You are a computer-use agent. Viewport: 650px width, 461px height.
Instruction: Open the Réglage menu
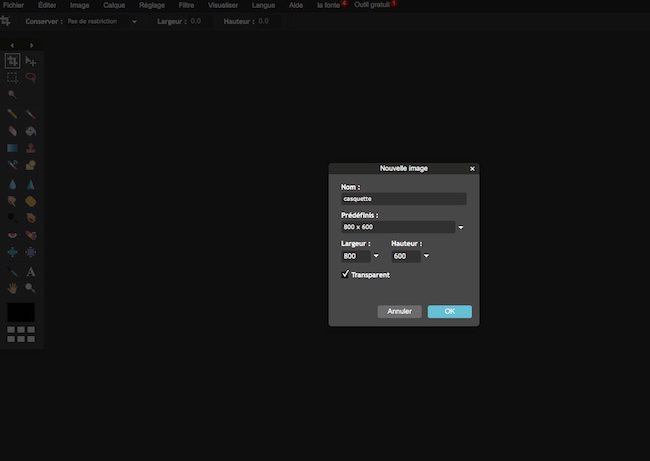[x=152, y=5]
